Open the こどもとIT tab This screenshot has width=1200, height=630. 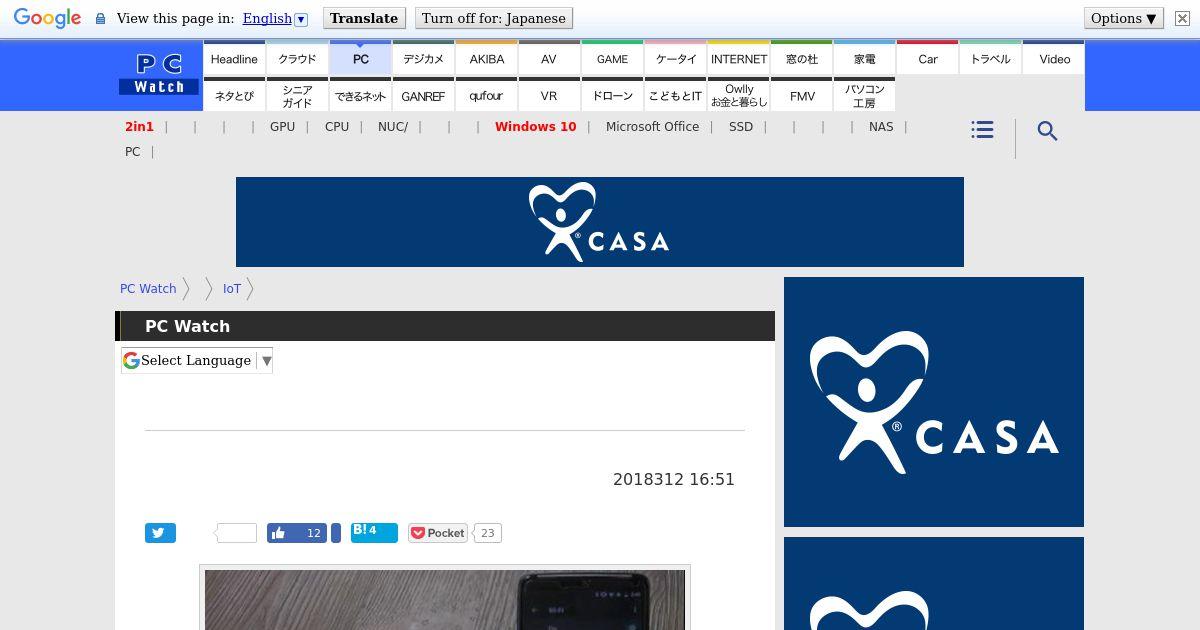click(x=675, y=95)
